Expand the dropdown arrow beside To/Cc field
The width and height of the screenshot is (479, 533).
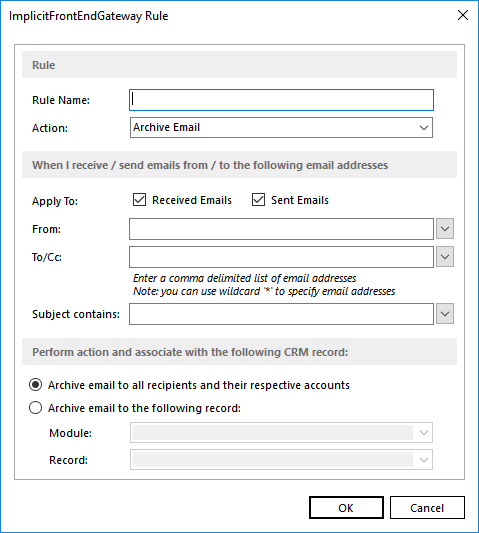(445, 257)
